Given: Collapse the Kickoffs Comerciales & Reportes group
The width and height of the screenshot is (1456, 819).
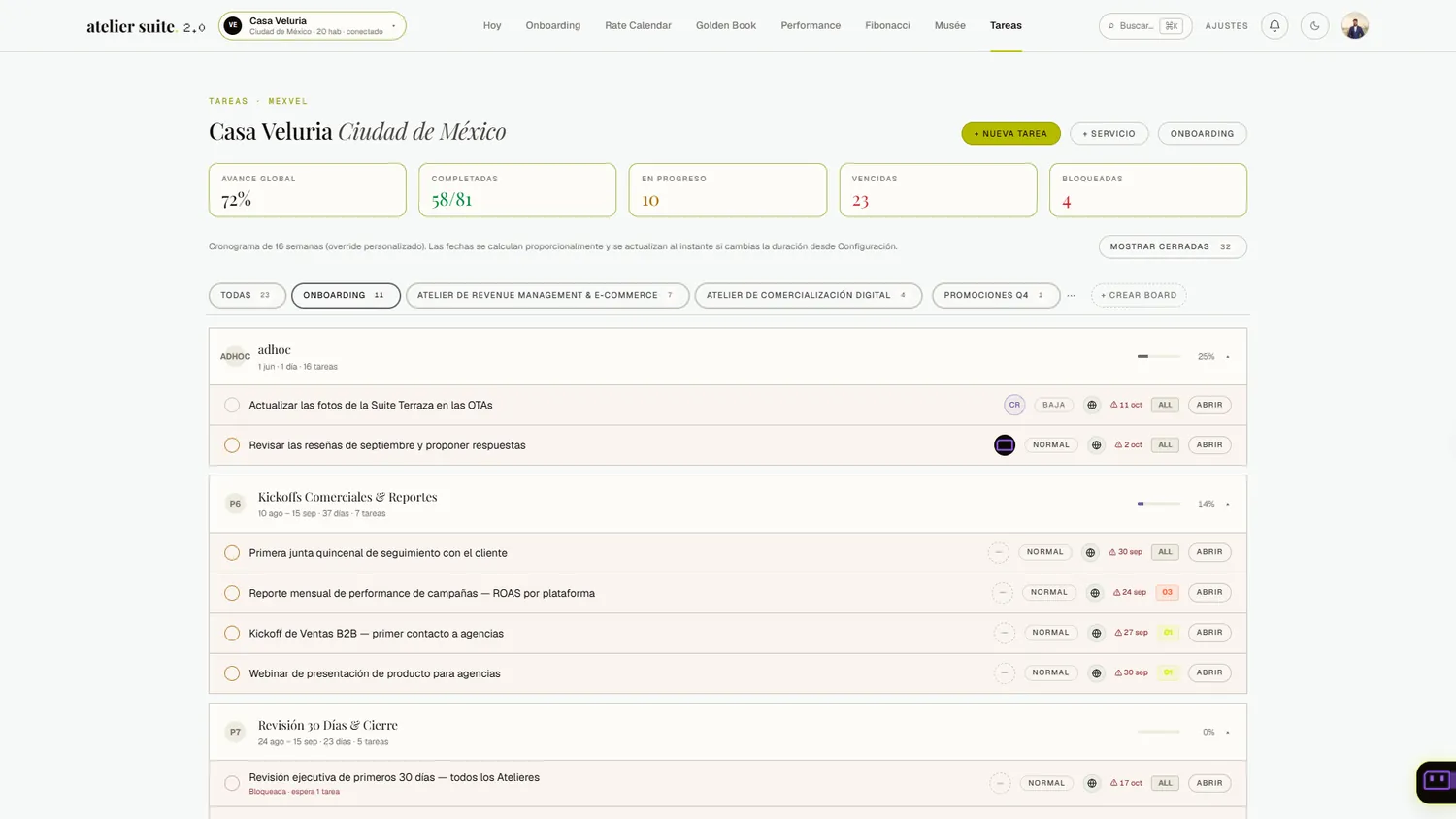Looking at the screenshot, I should [1228, 505].
